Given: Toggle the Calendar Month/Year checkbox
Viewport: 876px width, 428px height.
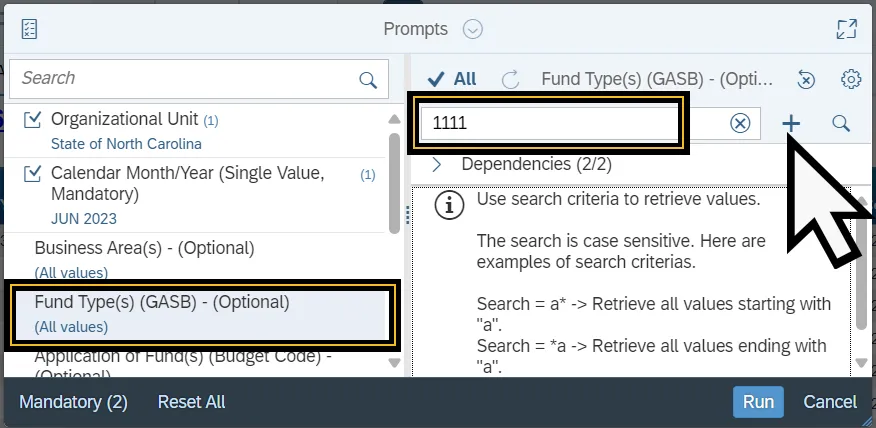Looking at the screenshot, I should tap(33, 174).
